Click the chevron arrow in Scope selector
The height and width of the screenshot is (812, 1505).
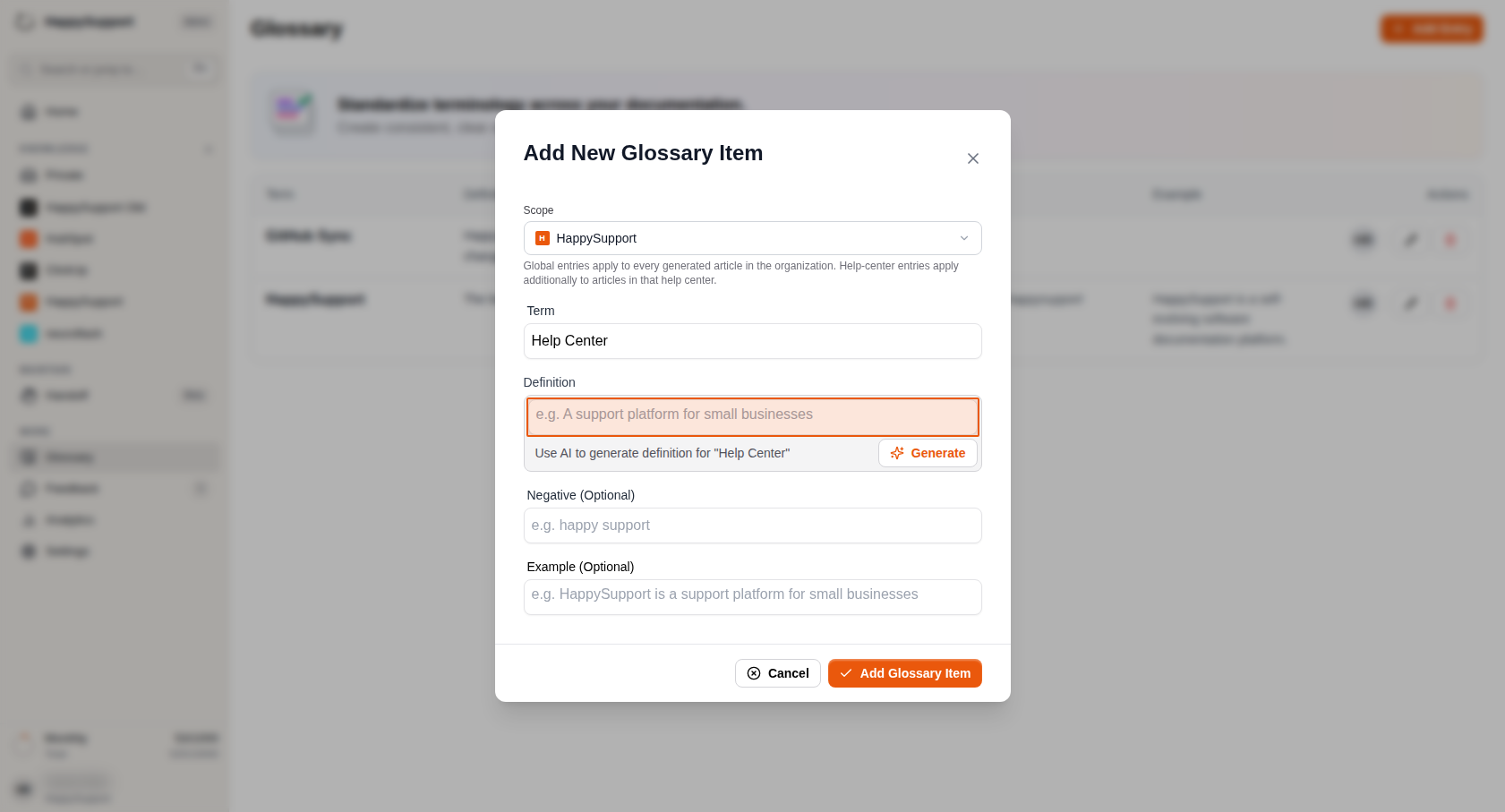point(964,238)
